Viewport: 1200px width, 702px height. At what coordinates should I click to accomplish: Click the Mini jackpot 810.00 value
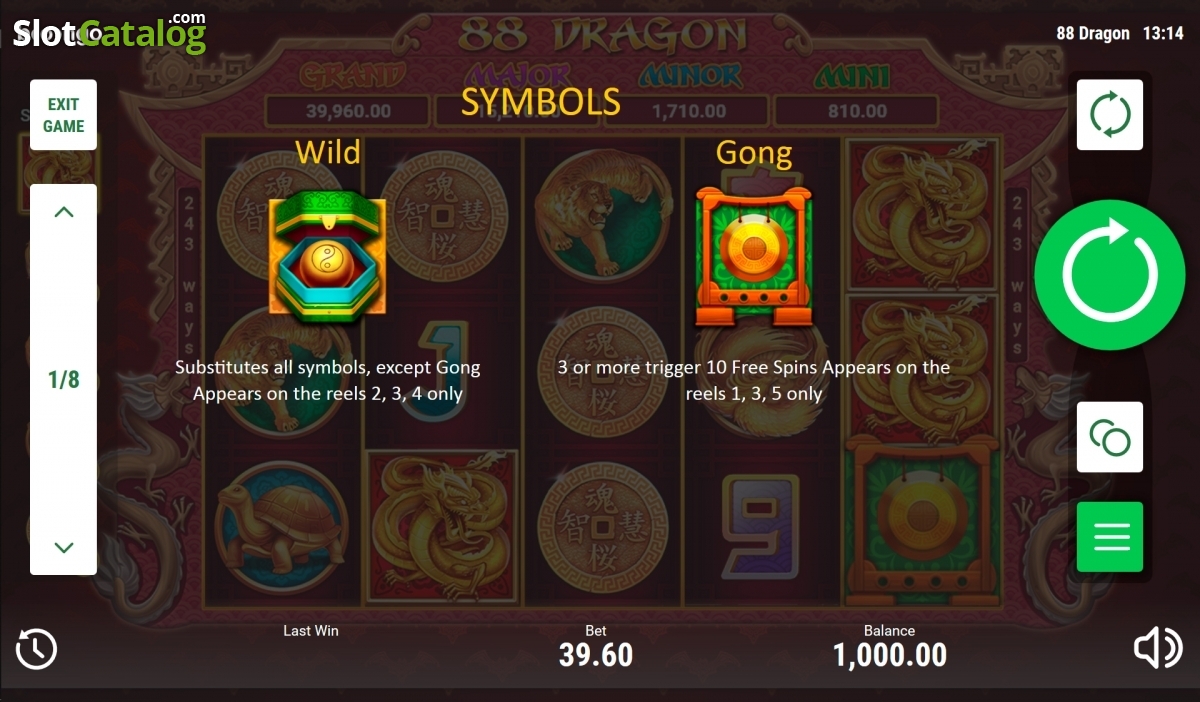tap(857, 111)
